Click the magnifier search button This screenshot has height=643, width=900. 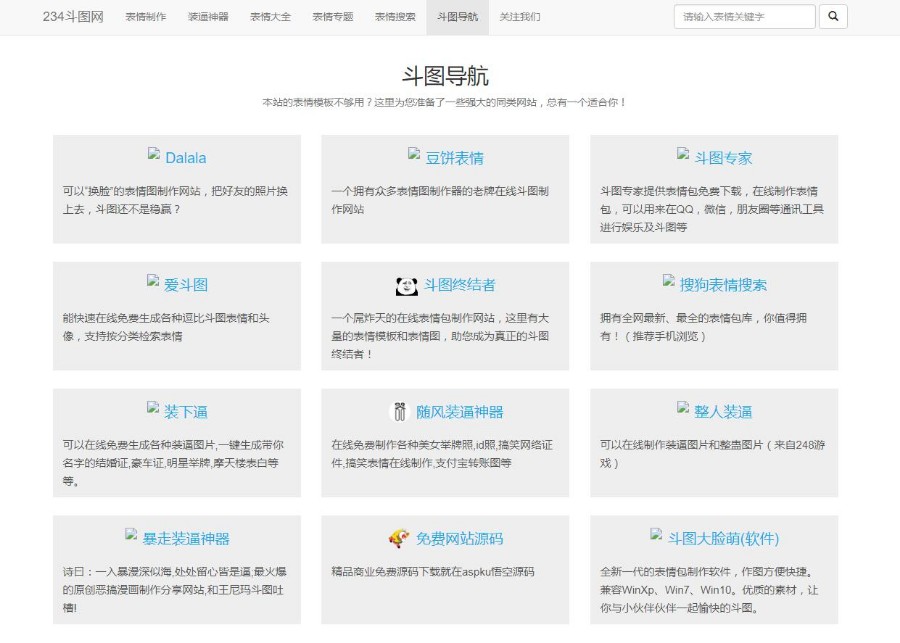[833, 16]
